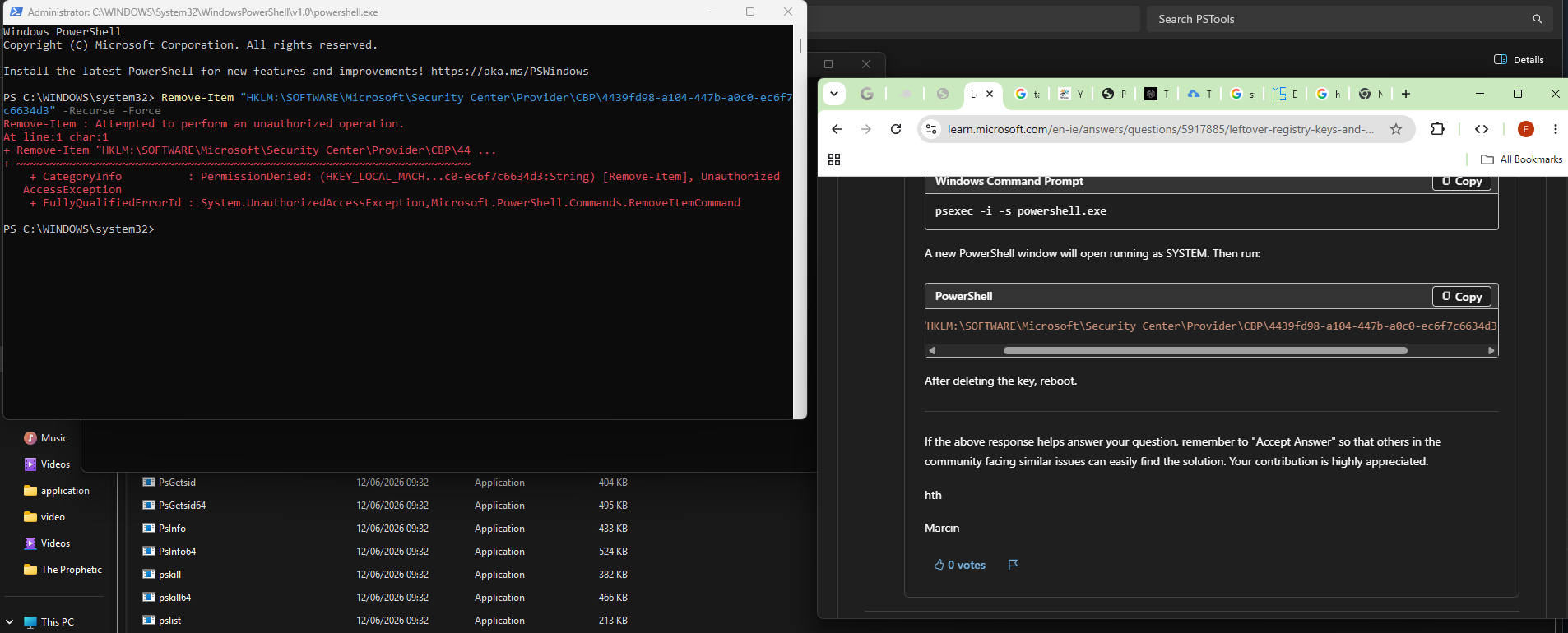The image size is (1568, 633).
Task: Open the Videos library below video folder
Action: (x=47, y=543)
